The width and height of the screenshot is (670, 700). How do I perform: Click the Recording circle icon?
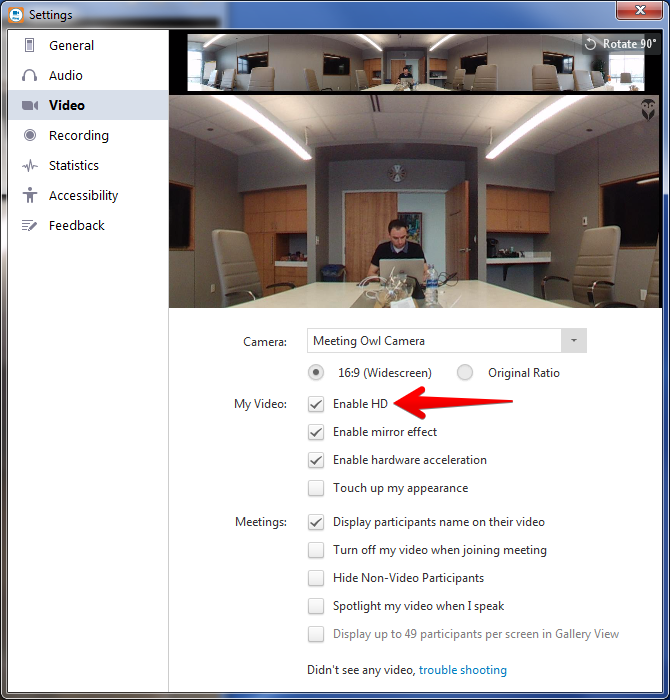(x=30, y=135)
